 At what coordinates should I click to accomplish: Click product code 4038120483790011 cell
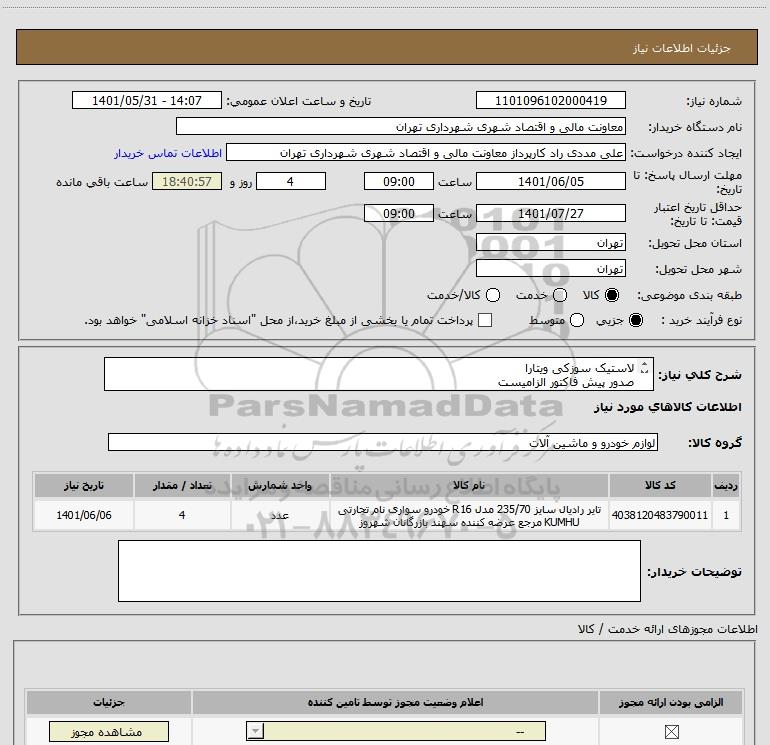660,515
